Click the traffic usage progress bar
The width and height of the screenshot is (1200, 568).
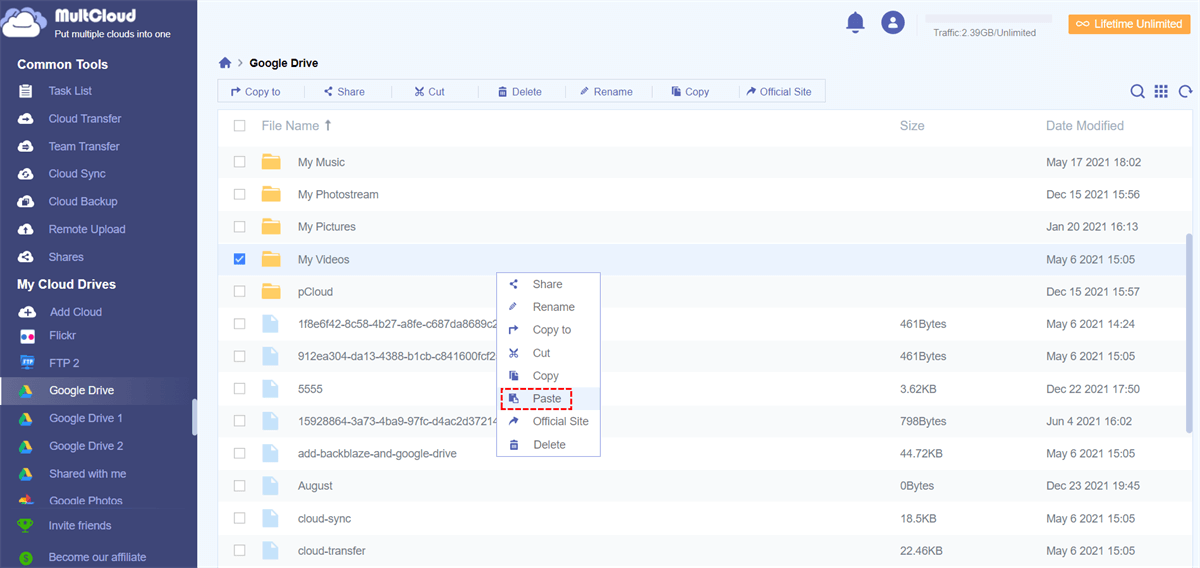[x=988, y=18]
